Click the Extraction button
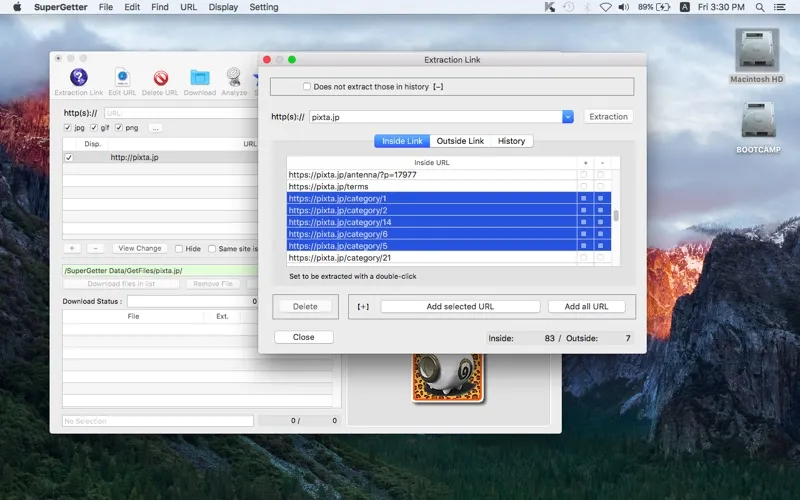Screen dimensions: 800x500 (608, 117)
